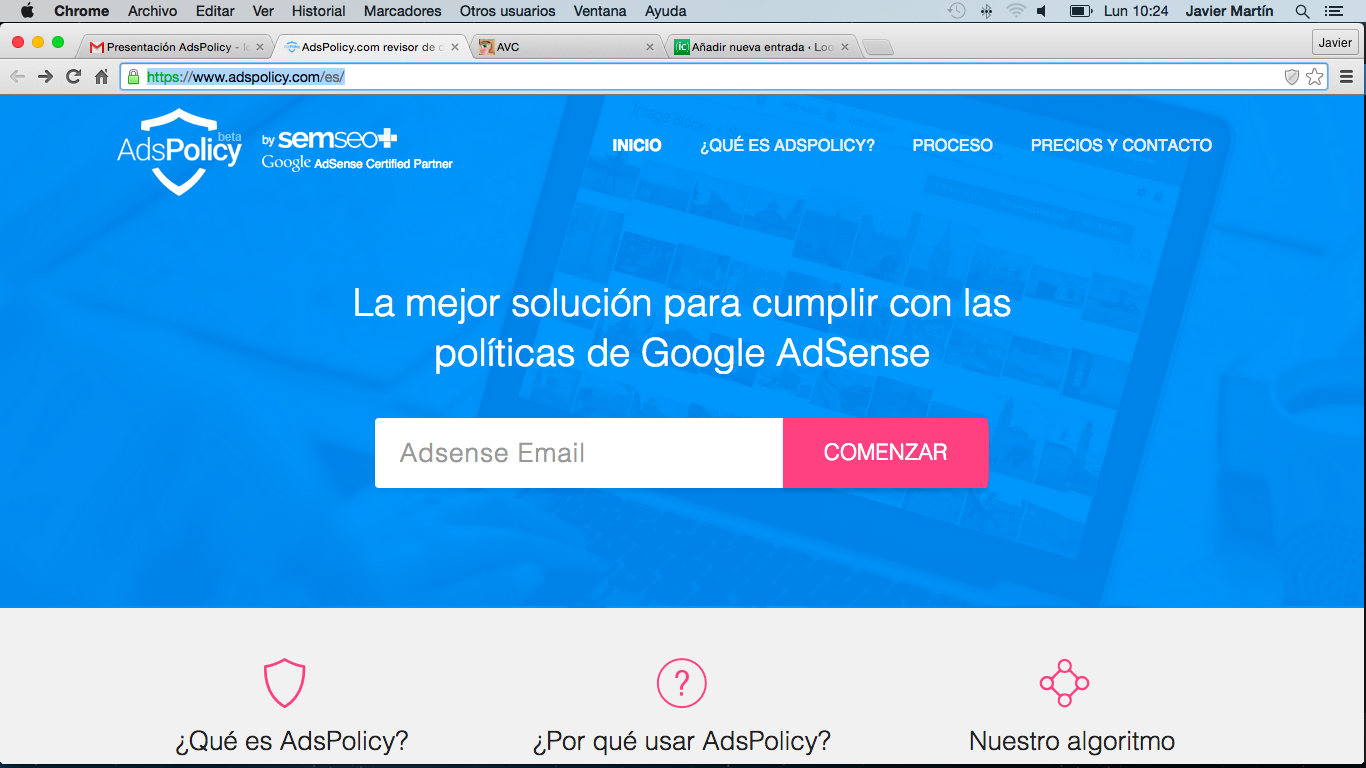Click the Adsense Email input field
The height and width of the screenshot is (768, 1366).
click(579, 453)
